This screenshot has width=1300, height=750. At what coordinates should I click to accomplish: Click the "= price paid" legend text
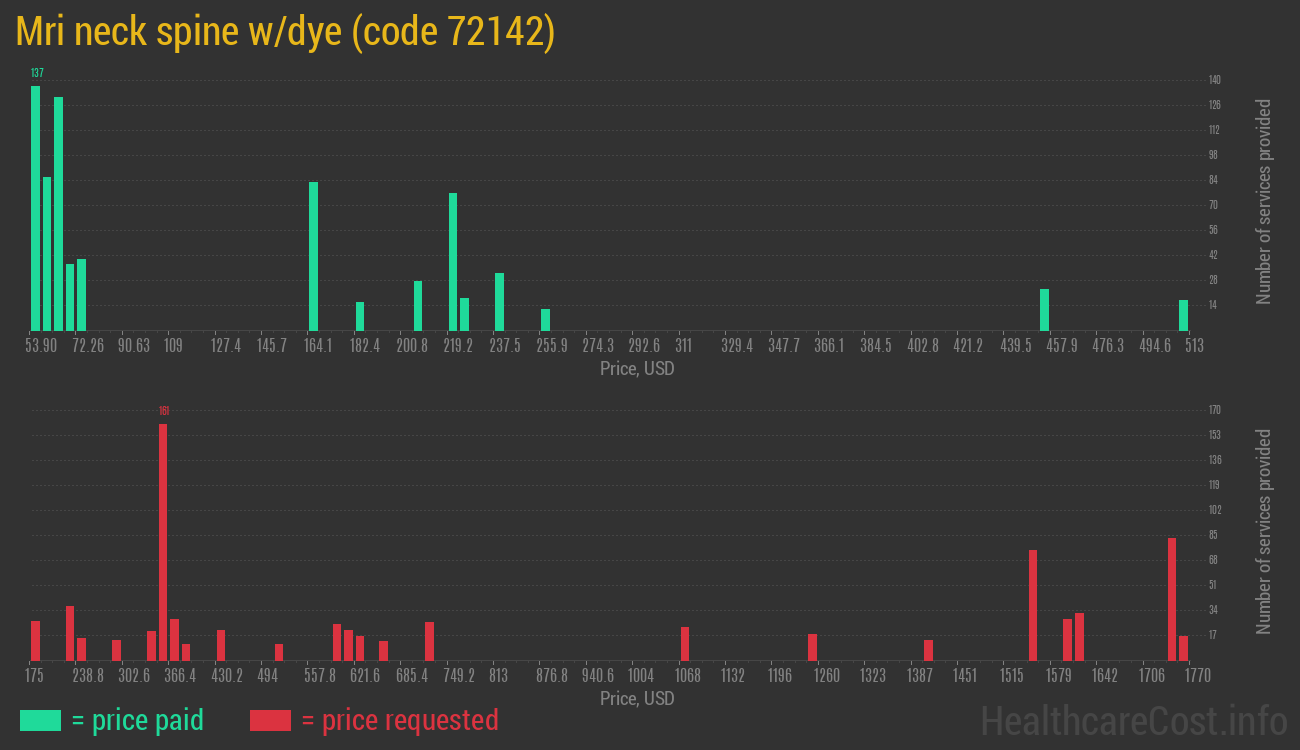pos(138,720)
